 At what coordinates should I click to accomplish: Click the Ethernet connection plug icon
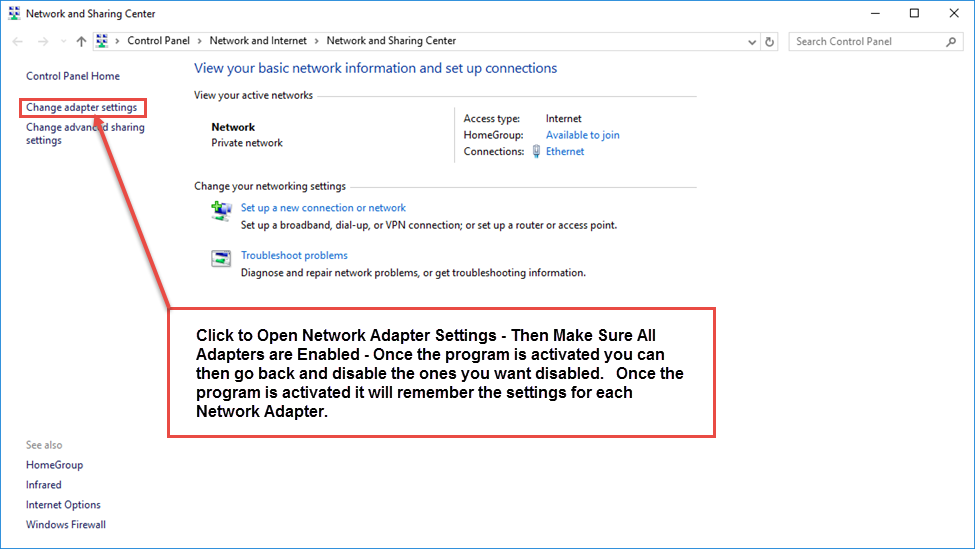click(x=537, y=151)
